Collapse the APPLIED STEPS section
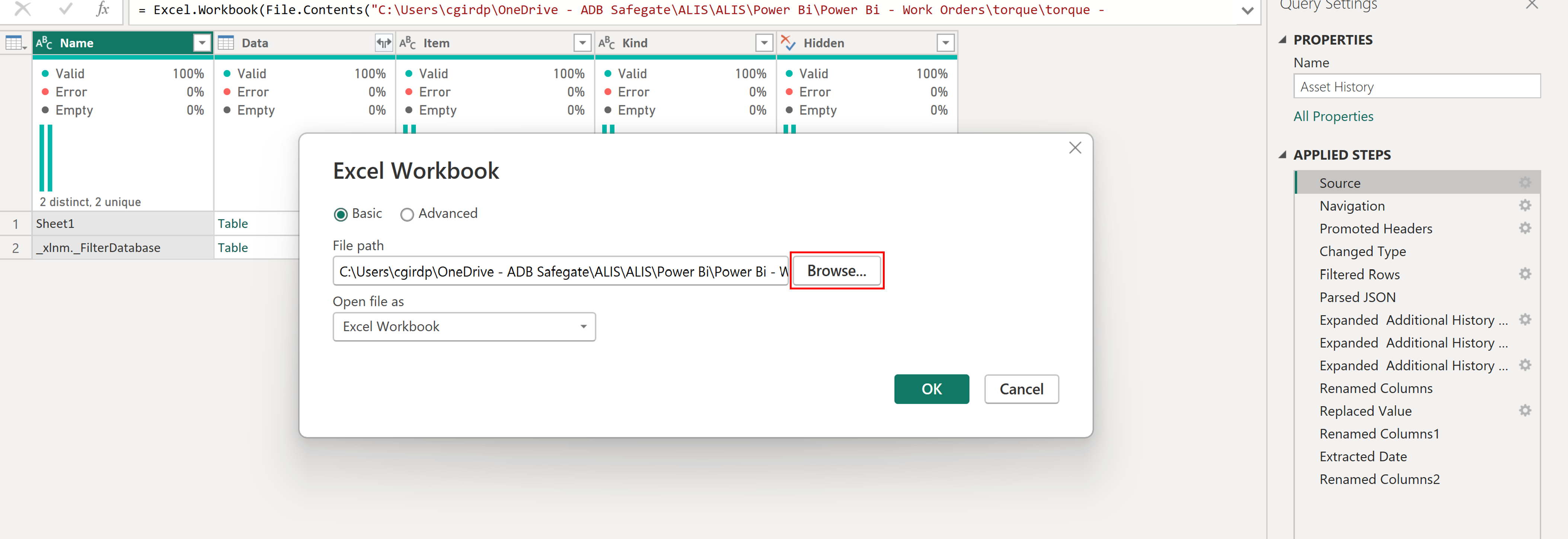The image size is (1568, 539). pyautogui.click(x=1283, y=155)
